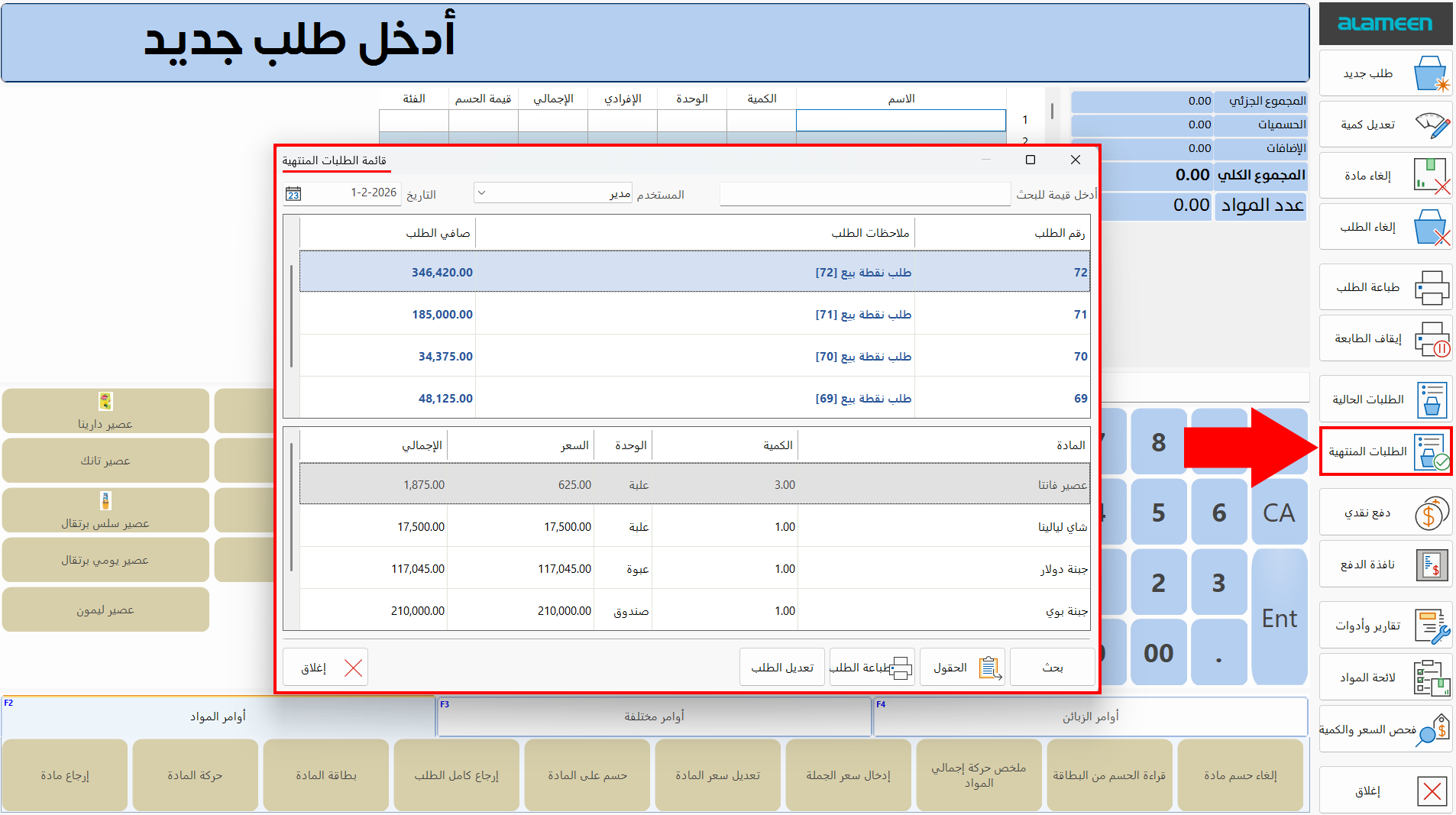The height and width of the screenshot is (815, 1456).
Task: Switch to the أوامر الزبائن tab
Action: 1091,716
